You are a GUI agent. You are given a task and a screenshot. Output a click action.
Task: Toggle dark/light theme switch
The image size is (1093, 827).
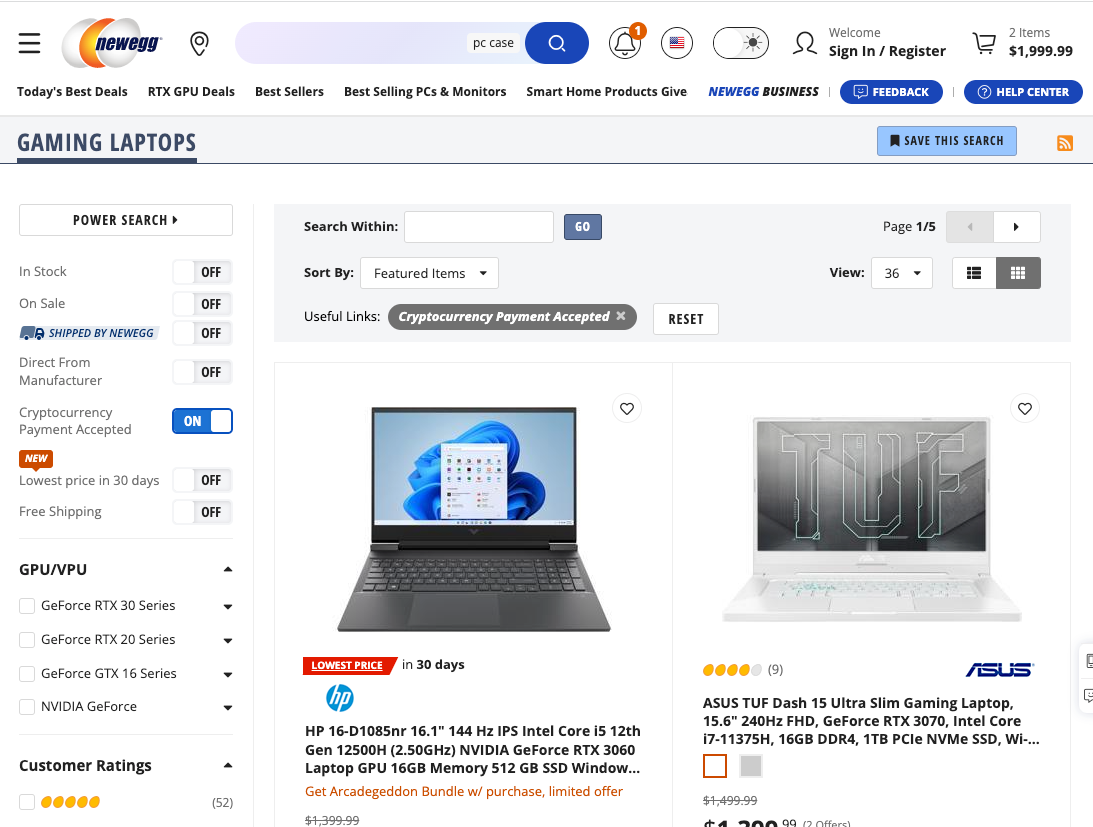740,43
